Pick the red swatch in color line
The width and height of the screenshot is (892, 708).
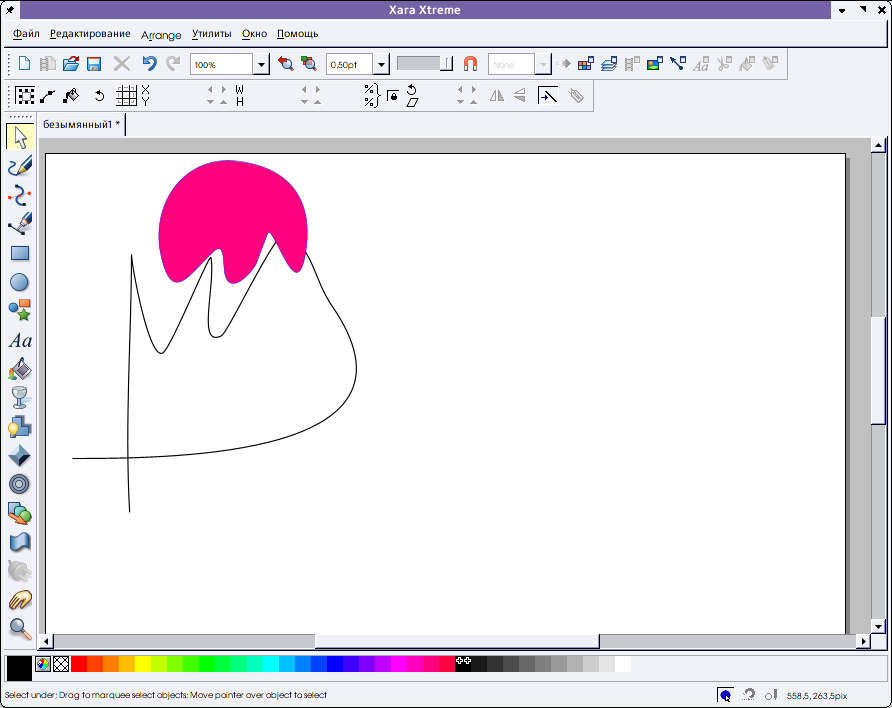tap(79, 664)
